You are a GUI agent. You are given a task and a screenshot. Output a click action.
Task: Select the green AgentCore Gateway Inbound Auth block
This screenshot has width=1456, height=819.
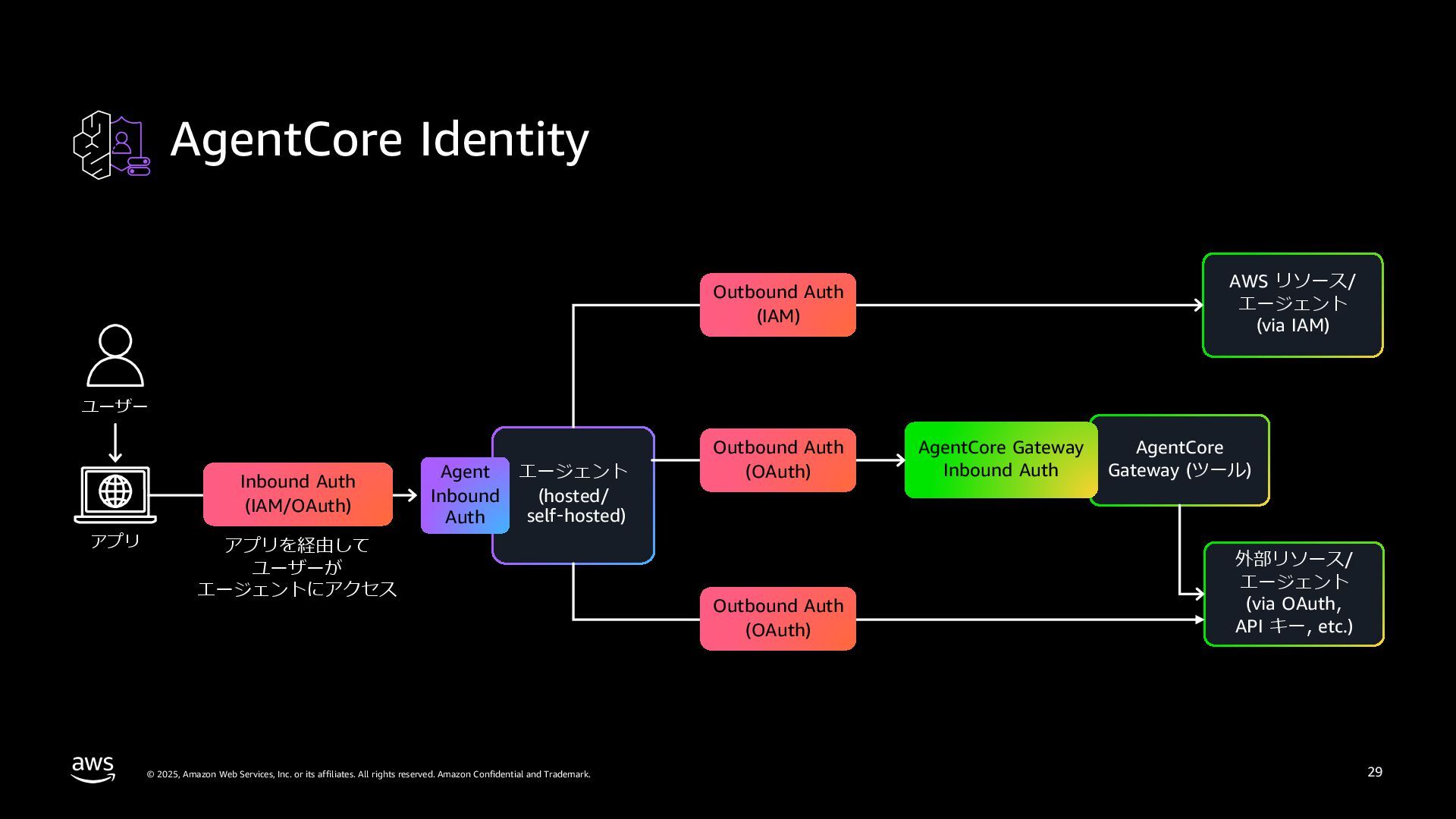(x=999, y=460)
